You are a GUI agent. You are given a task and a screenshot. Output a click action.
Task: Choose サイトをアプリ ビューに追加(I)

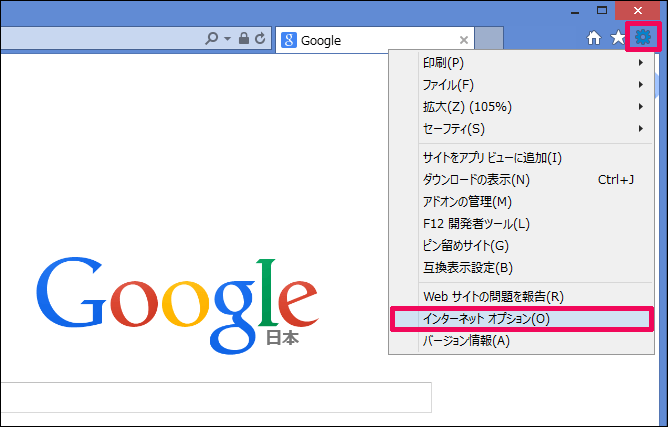[522, 158]
